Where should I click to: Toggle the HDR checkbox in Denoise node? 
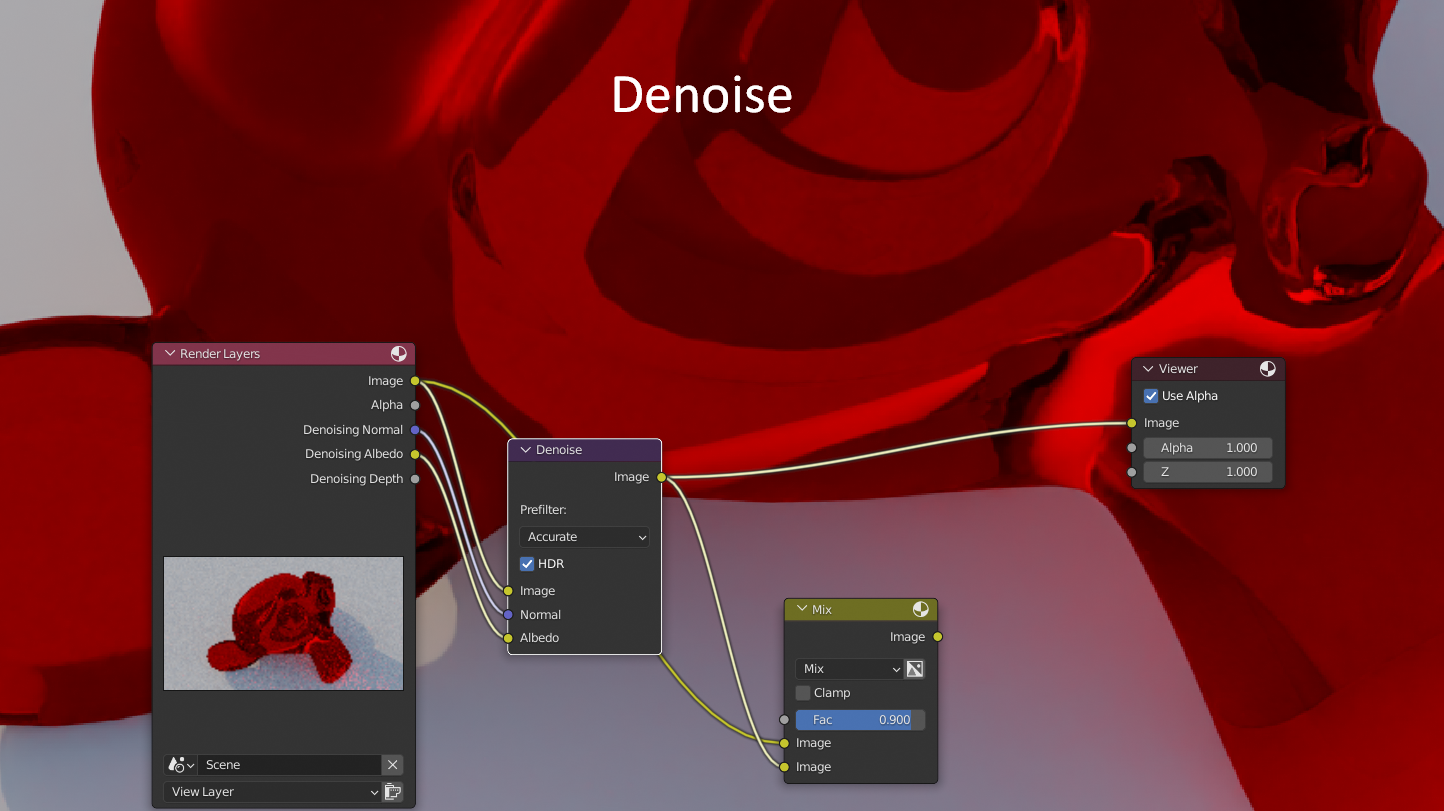click(x=527, y=564)
